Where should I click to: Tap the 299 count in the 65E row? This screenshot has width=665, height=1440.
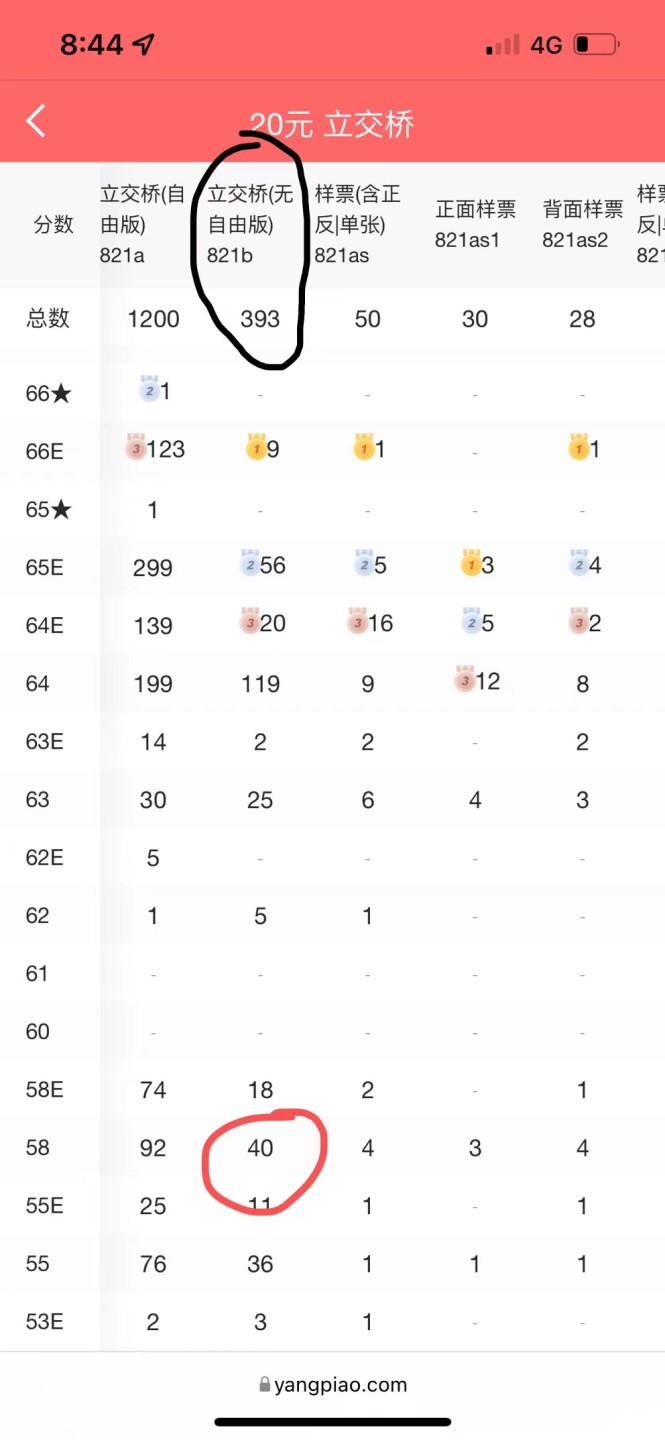point(153,568)
